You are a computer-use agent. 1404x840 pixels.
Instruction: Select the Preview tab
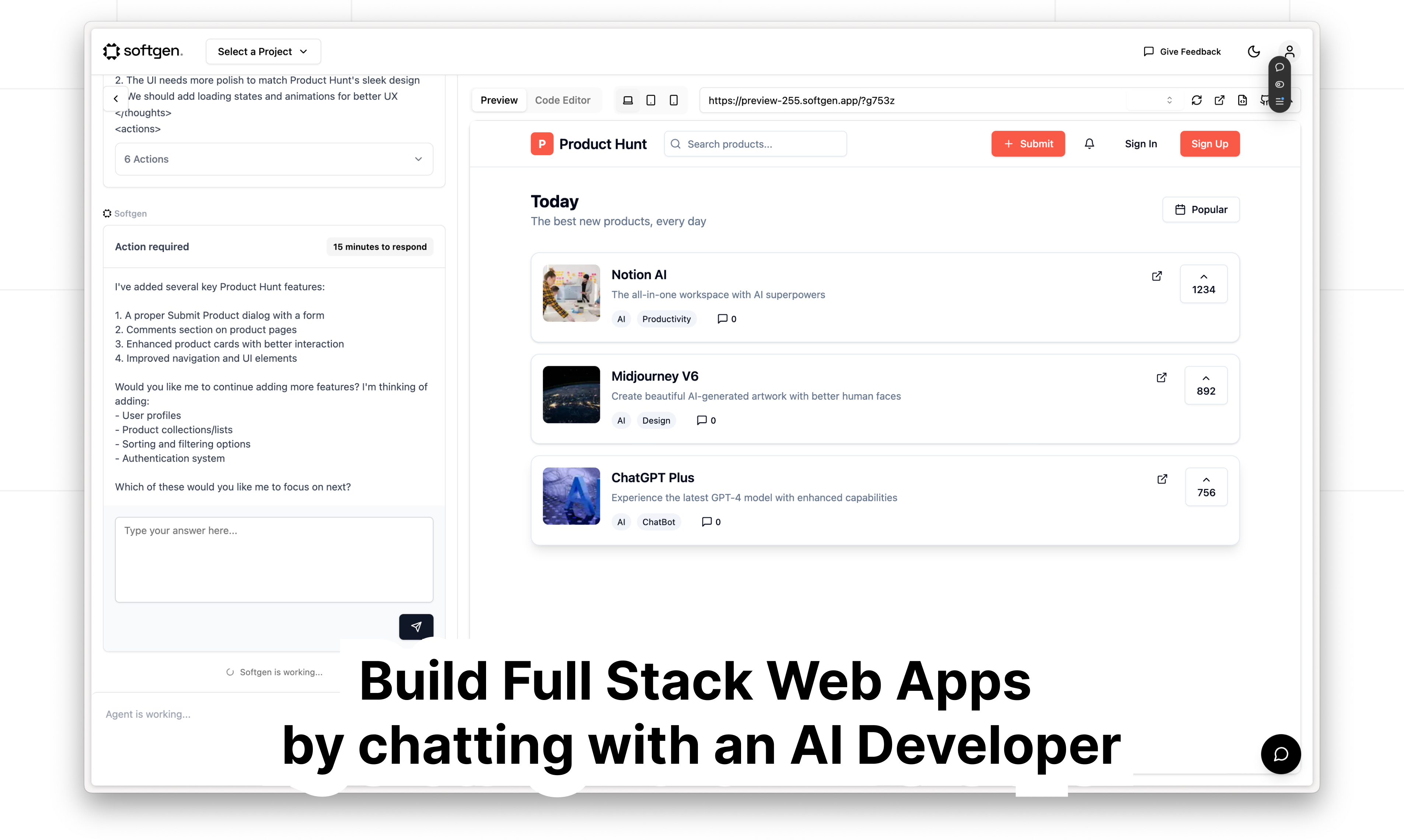pos(499,100)
